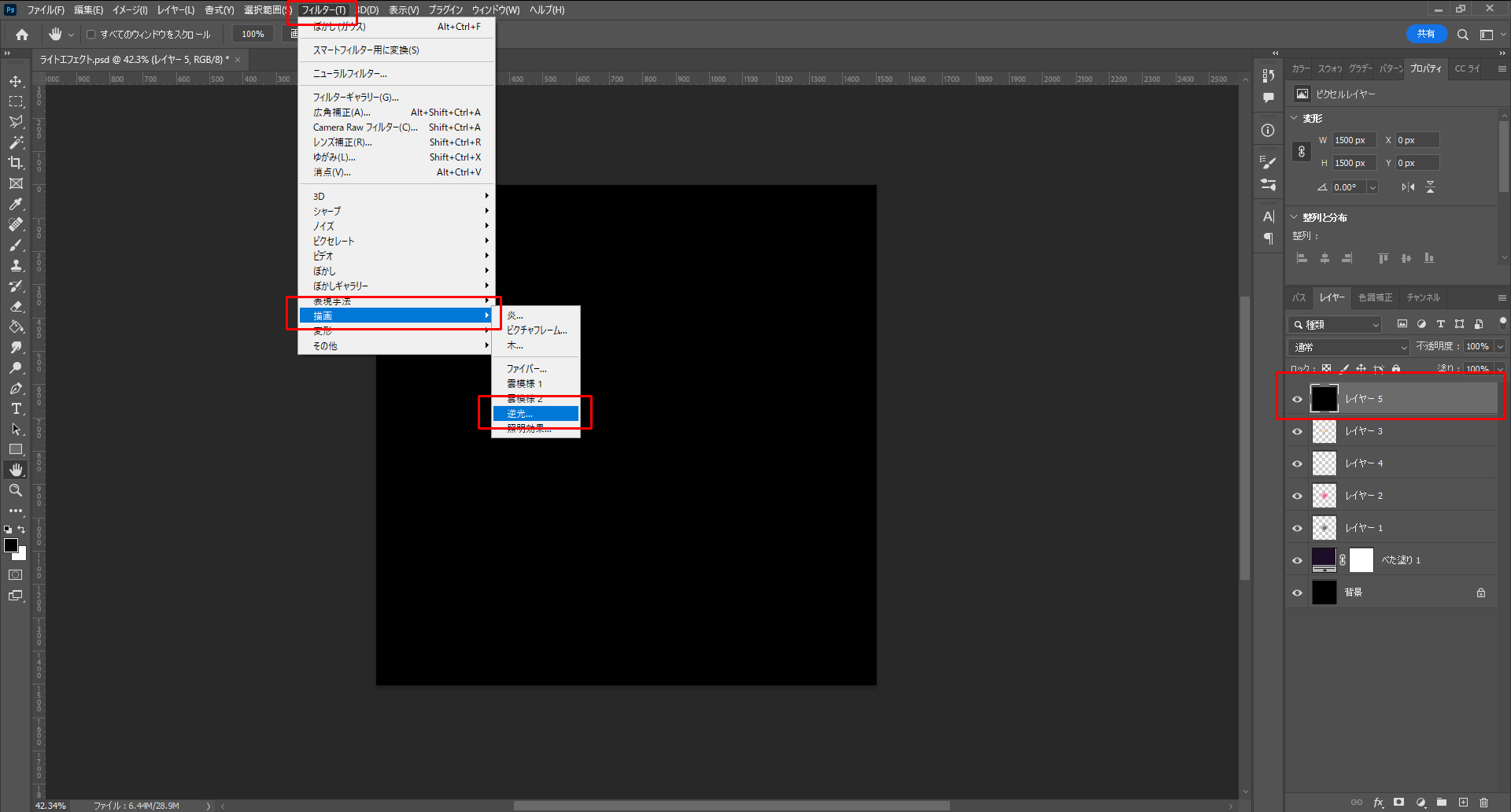Select the Eyedropper tool
Viewport: 1511px width, 812px height.
click(16, 204)
